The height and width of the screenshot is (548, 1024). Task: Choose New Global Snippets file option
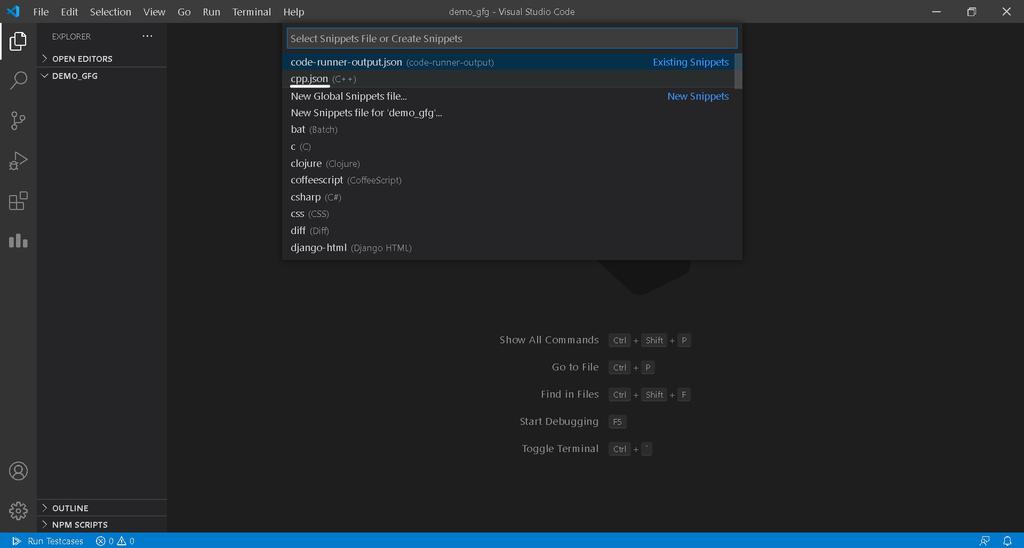click(509, 96)
